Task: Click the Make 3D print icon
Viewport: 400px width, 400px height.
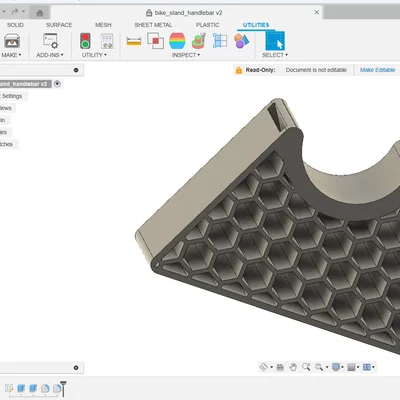Action: (x=12, y=41)
